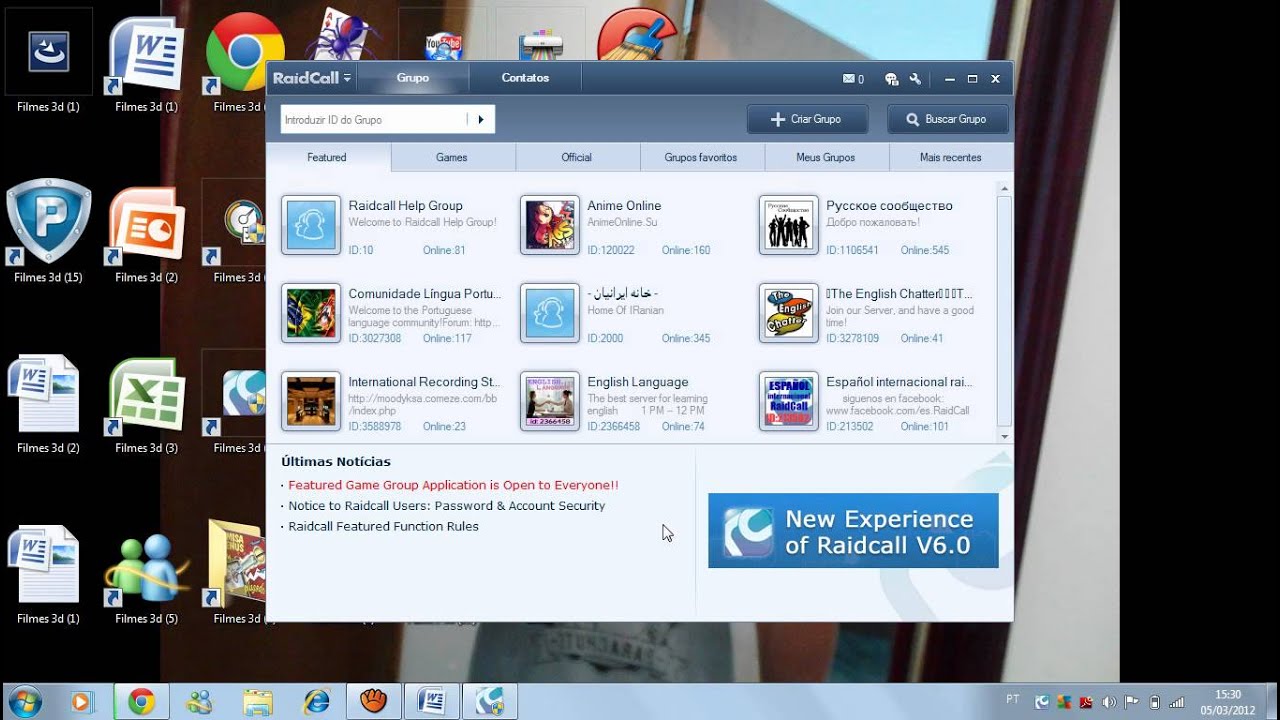This screenshot has width=1280, height=720.
Task: Open Password & Account Security notice link
Action: (x=447, y=506)
